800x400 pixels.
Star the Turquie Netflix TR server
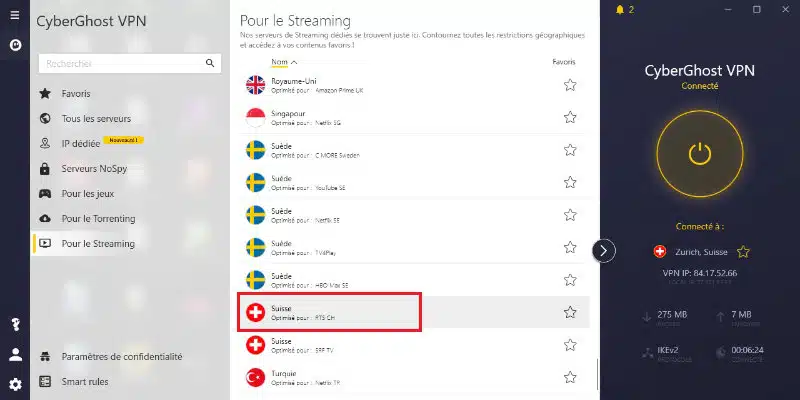click(x=570, y=378)
